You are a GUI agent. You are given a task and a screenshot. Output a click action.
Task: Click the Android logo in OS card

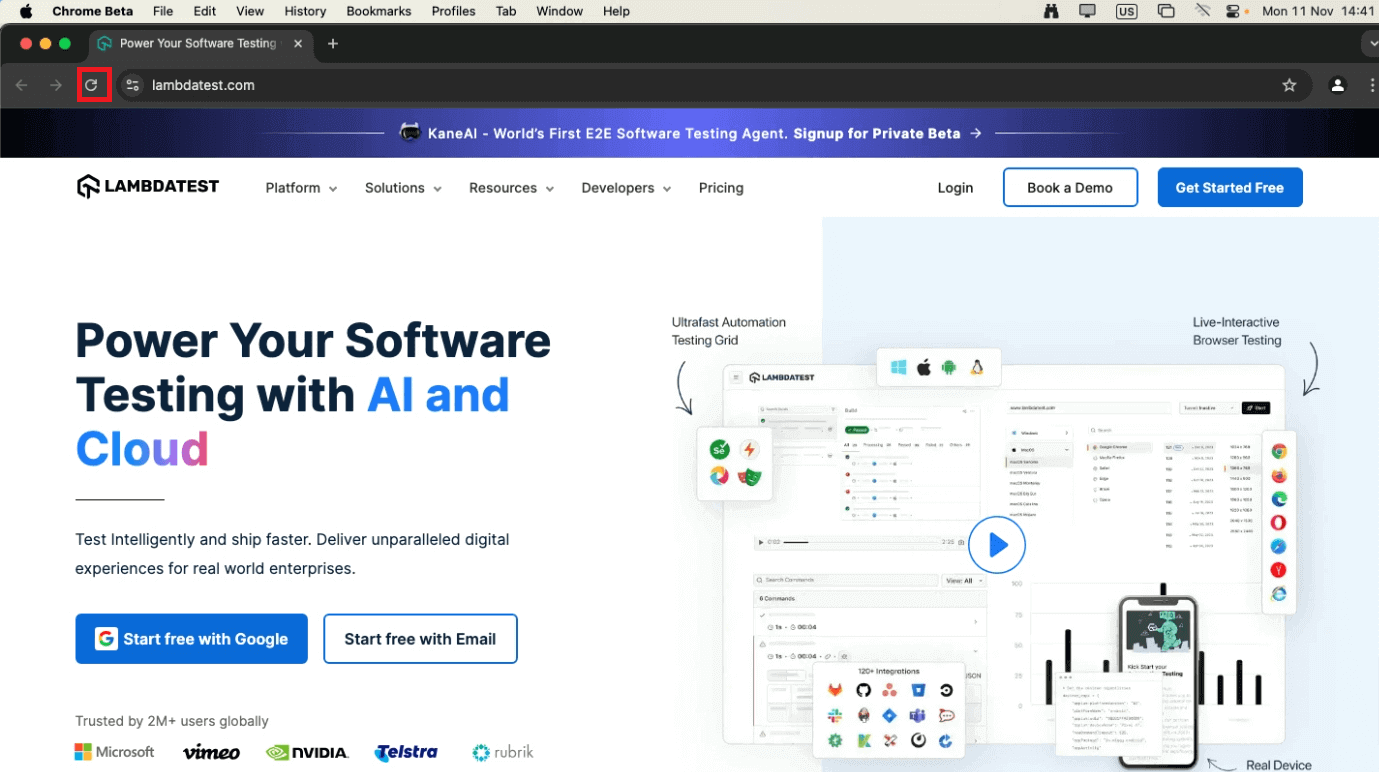click(x=950, y=368)
